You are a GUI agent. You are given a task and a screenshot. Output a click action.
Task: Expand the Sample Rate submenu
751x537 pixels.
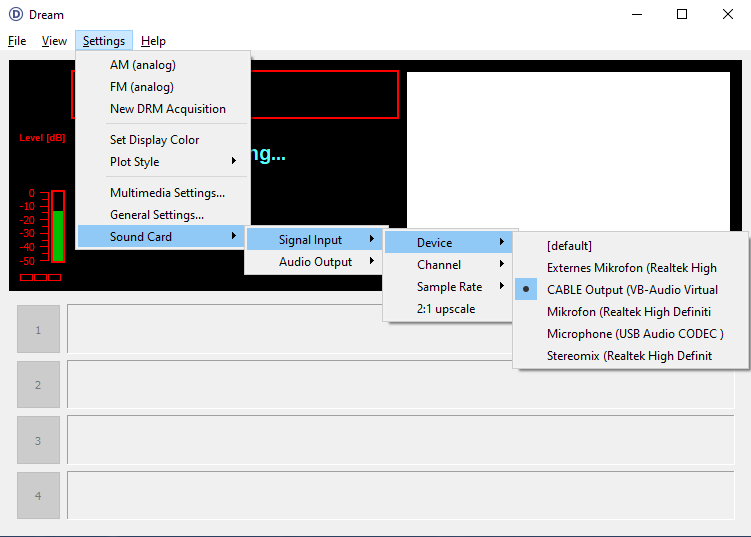(x=448, y=287)
